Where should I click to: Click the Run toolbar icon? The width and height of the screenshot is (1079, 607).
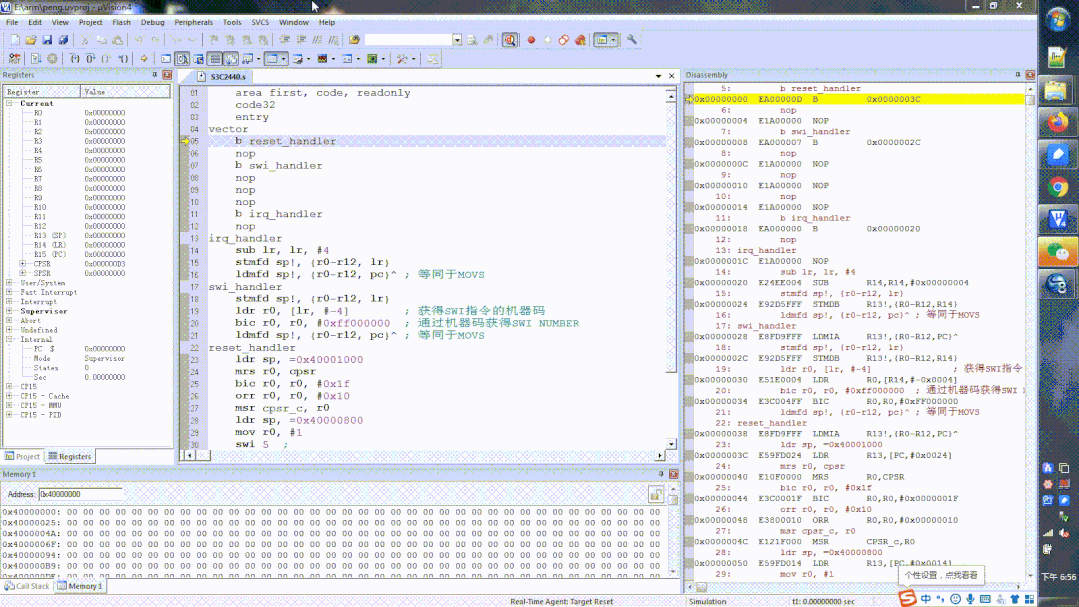(36, 59)
